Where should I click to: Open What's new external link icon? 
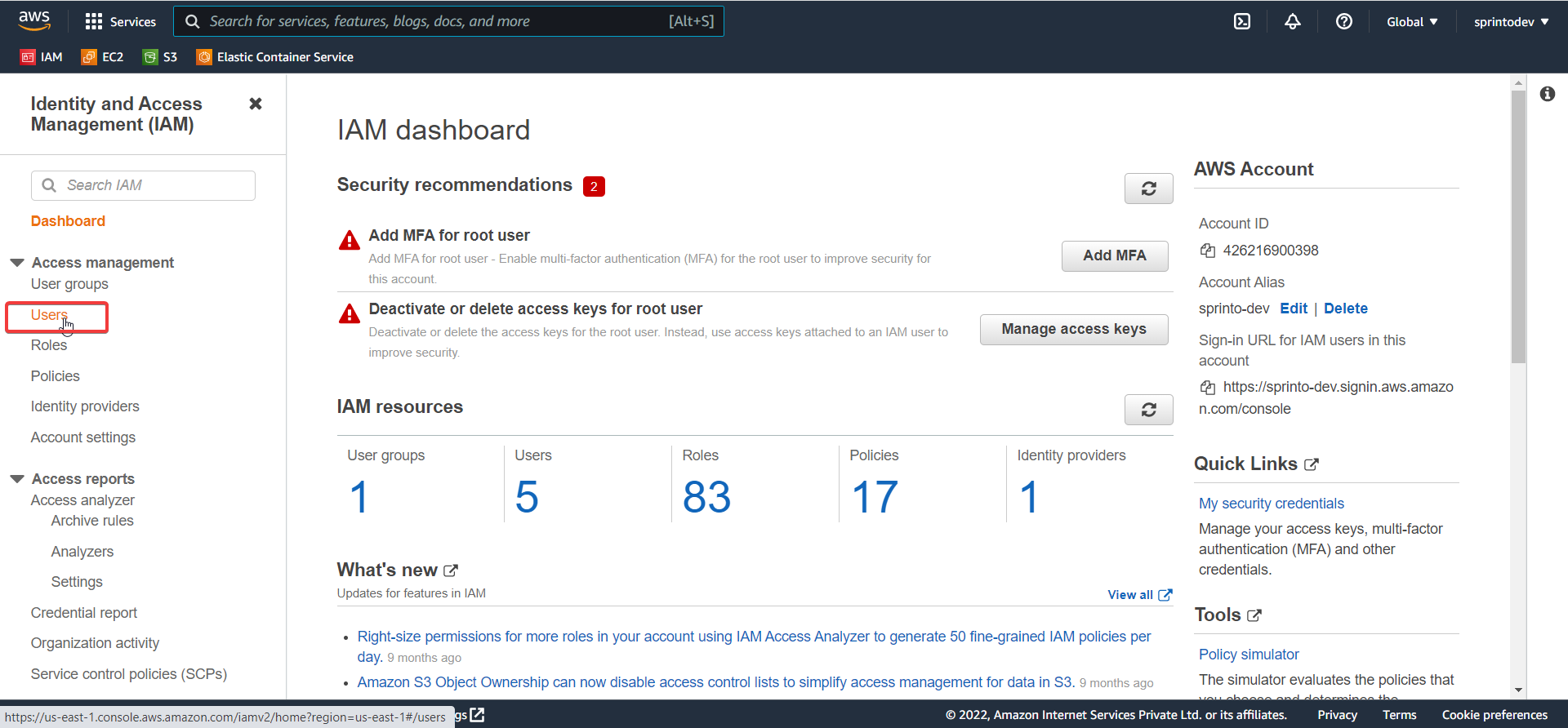click(x=450, y=570)
